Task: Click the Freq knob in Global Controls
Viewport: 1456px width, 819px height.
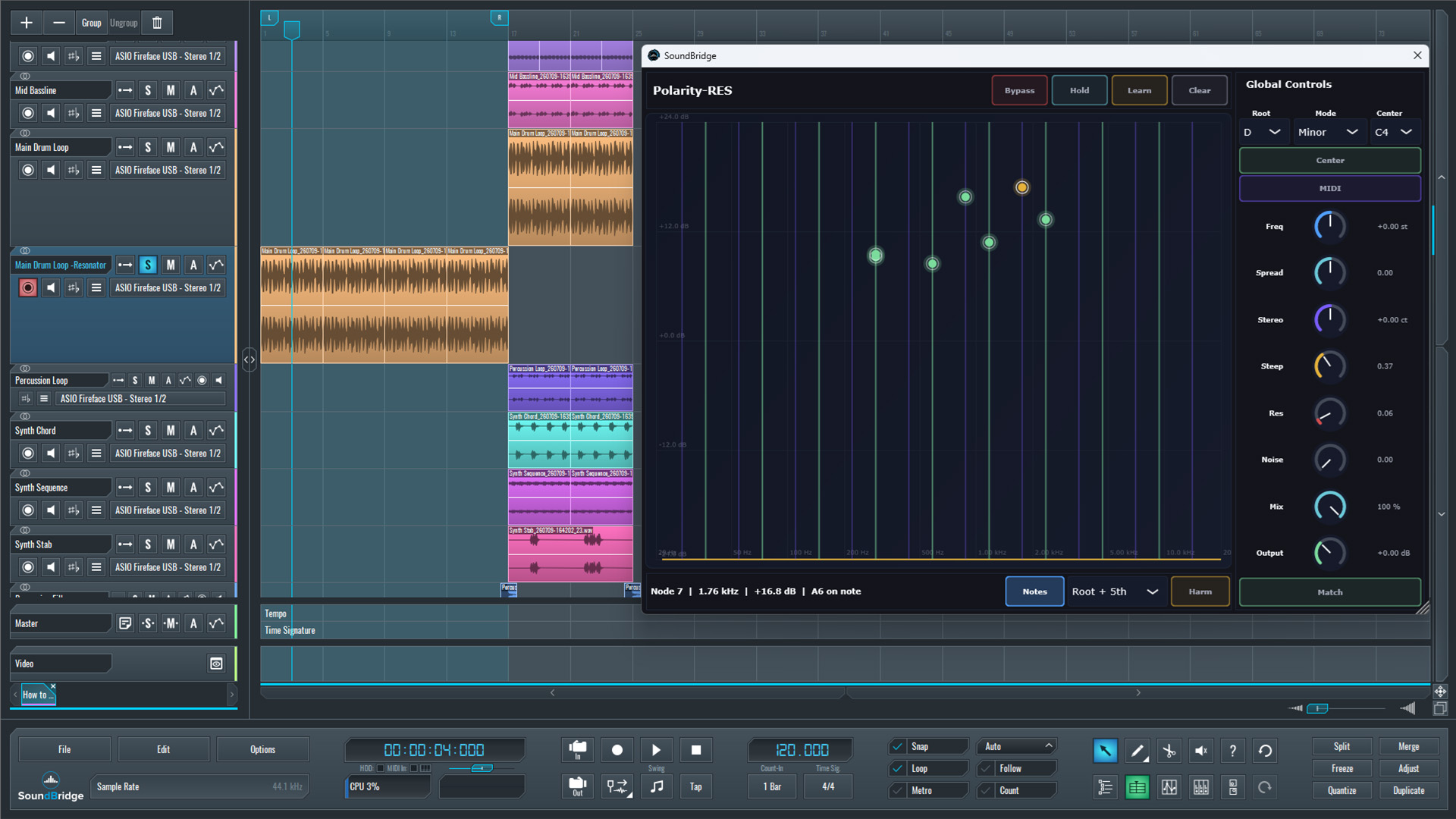Action: pyautogui.click(x=1329, y=226)
